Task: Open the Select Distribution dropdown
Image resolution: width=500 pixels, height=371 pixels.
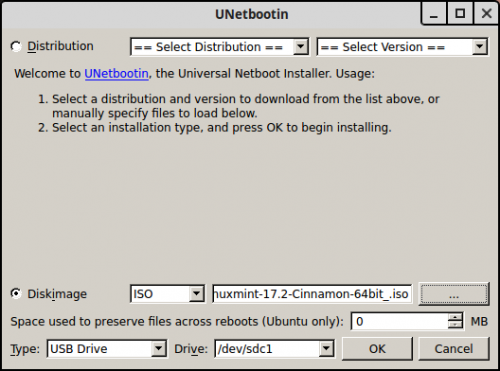Action: point(220,47)
